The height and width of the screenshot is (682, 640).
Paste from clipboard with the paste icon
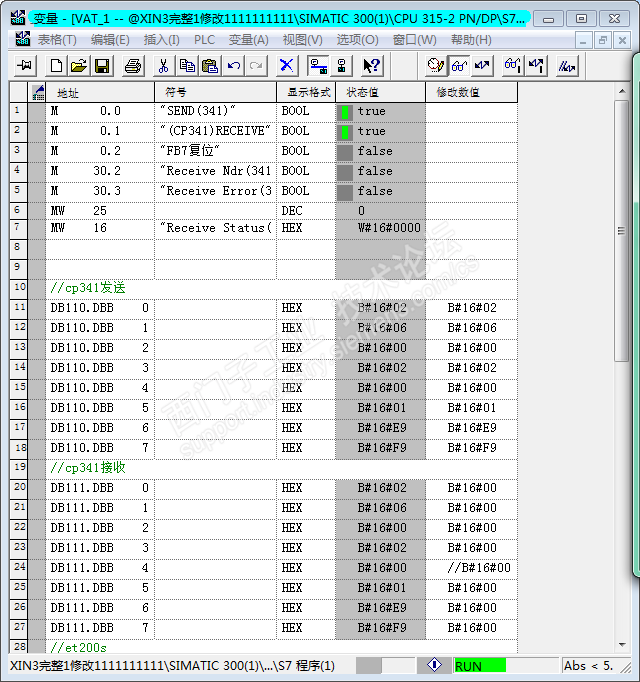coord(210,66)
